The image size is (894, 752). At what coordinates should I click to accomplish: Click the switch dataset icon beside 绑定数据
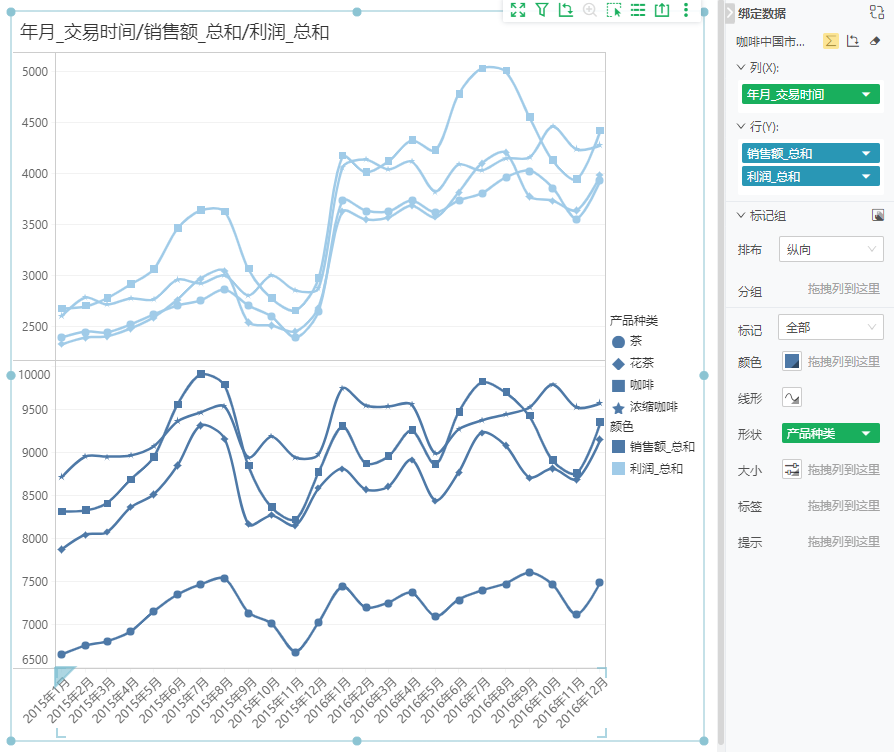(x=876, y=13)
